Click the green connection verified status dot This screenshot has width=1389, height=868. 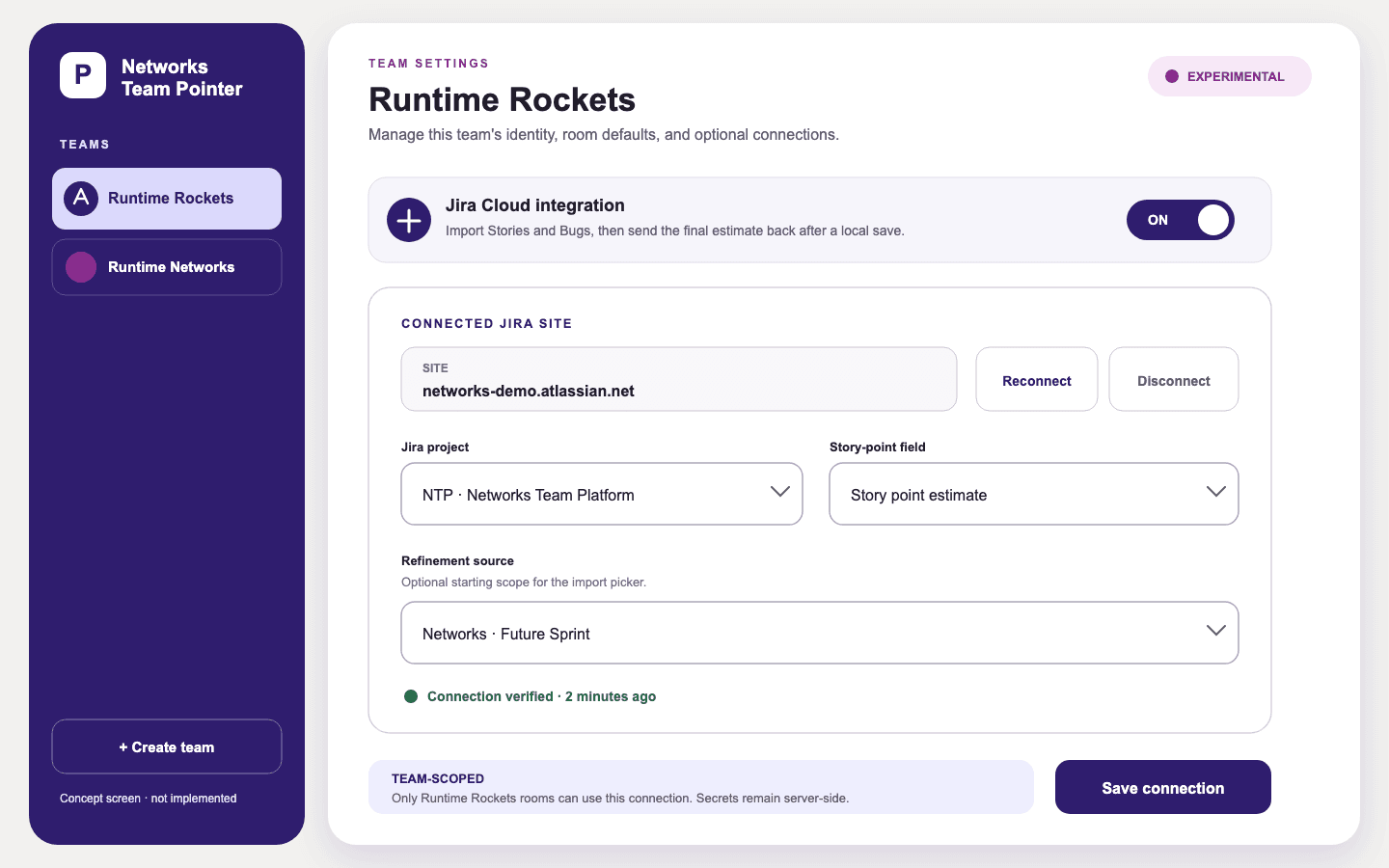pos(411,696)
